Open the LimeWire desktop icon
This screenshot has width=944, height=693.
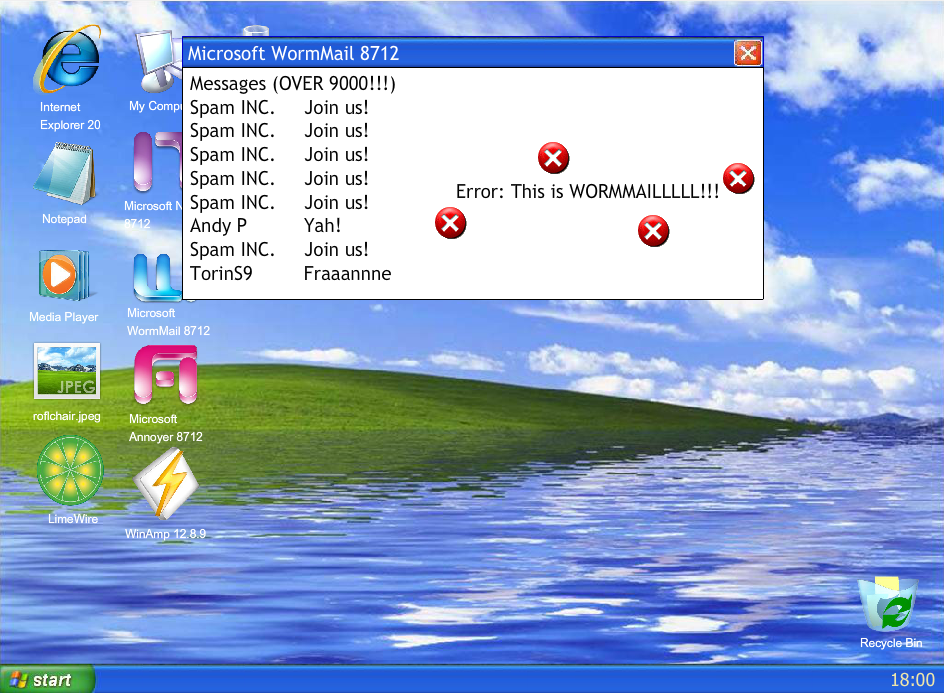[x=70, y=470]
